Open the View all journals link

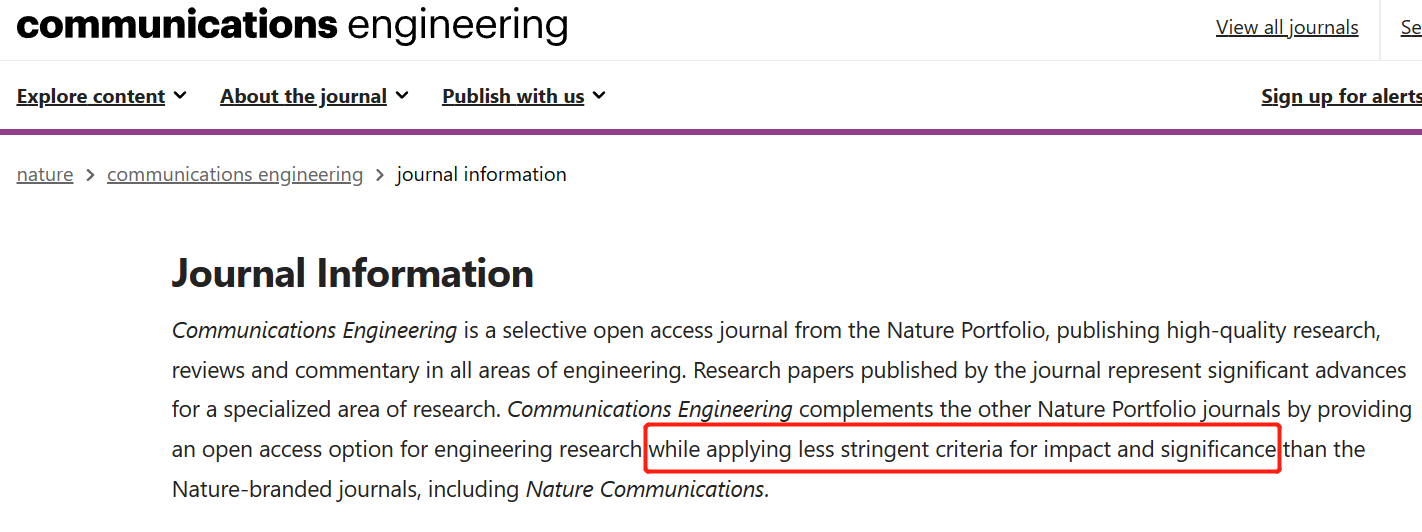click(1287, 28)
